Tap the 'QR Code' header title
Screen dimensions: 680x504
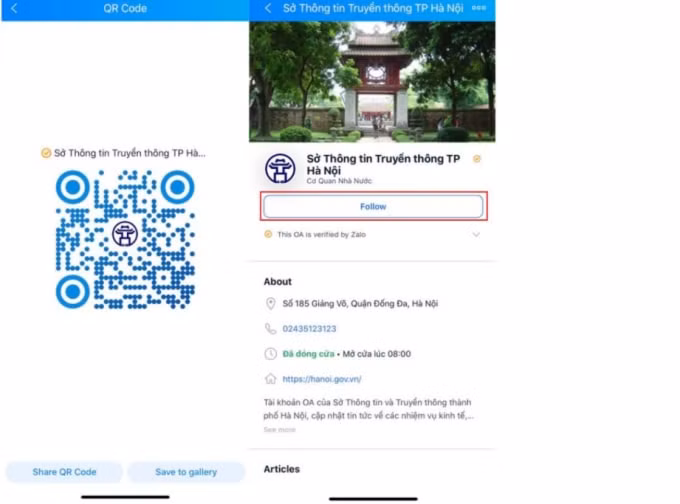point(125,8)
